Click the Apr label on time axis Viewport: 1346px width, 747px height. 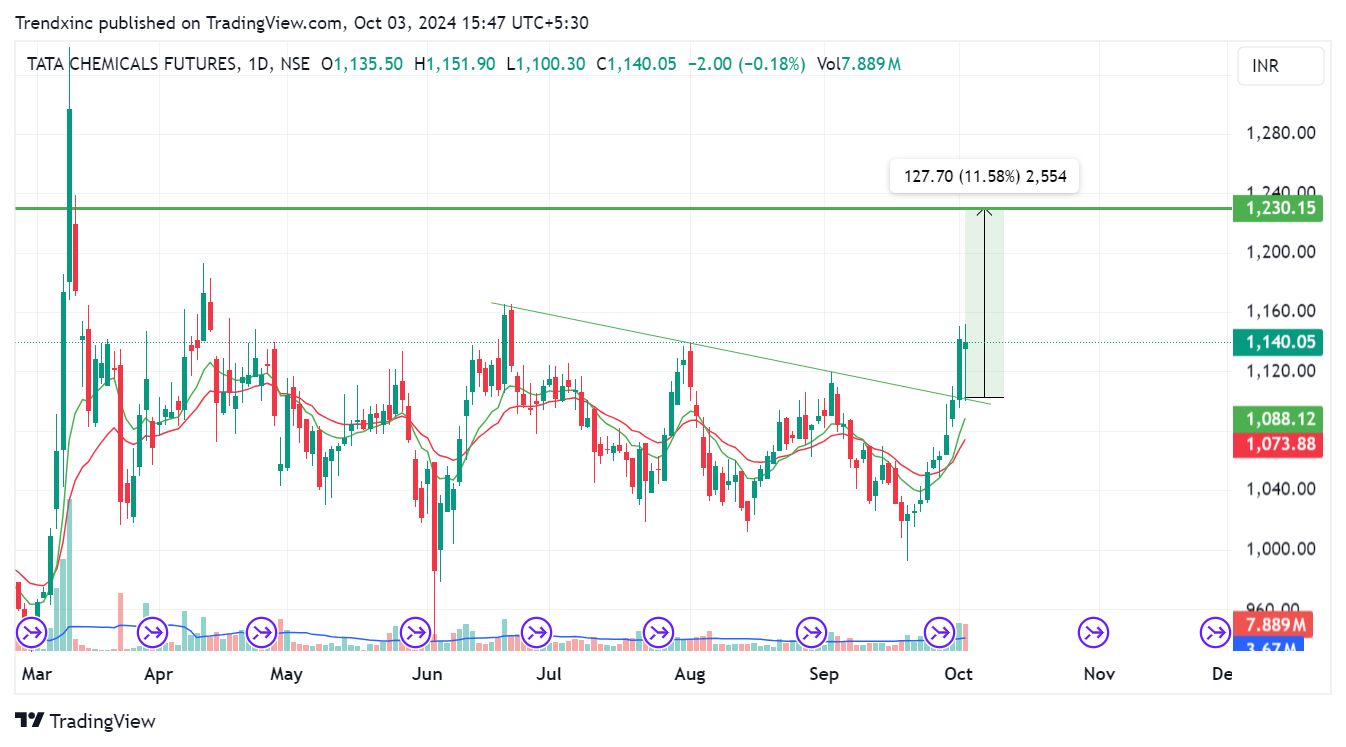point(159,674)
